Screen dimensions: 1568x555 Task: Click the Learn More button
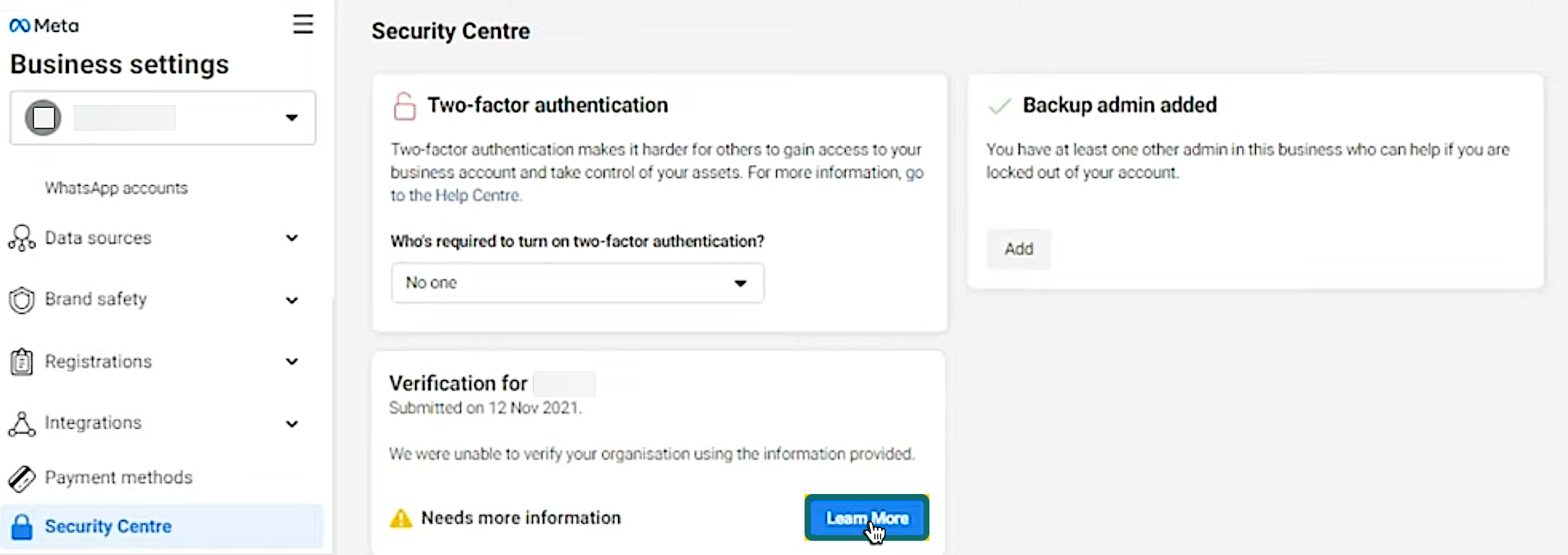pyautogui.click(x=866, y=518)
